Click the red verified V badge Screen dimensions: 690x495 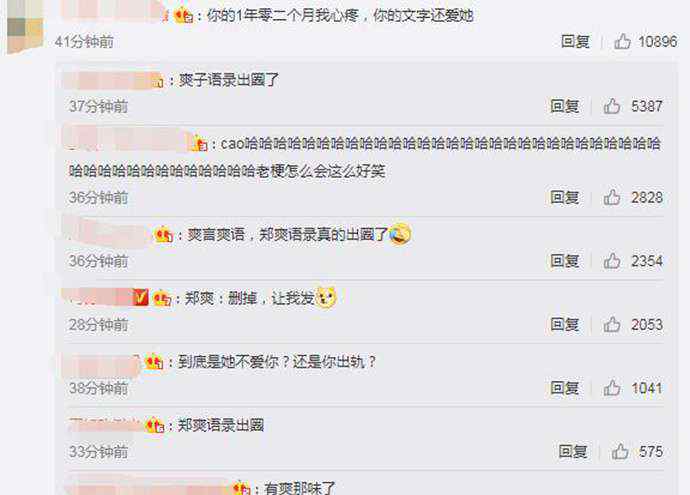141,298
